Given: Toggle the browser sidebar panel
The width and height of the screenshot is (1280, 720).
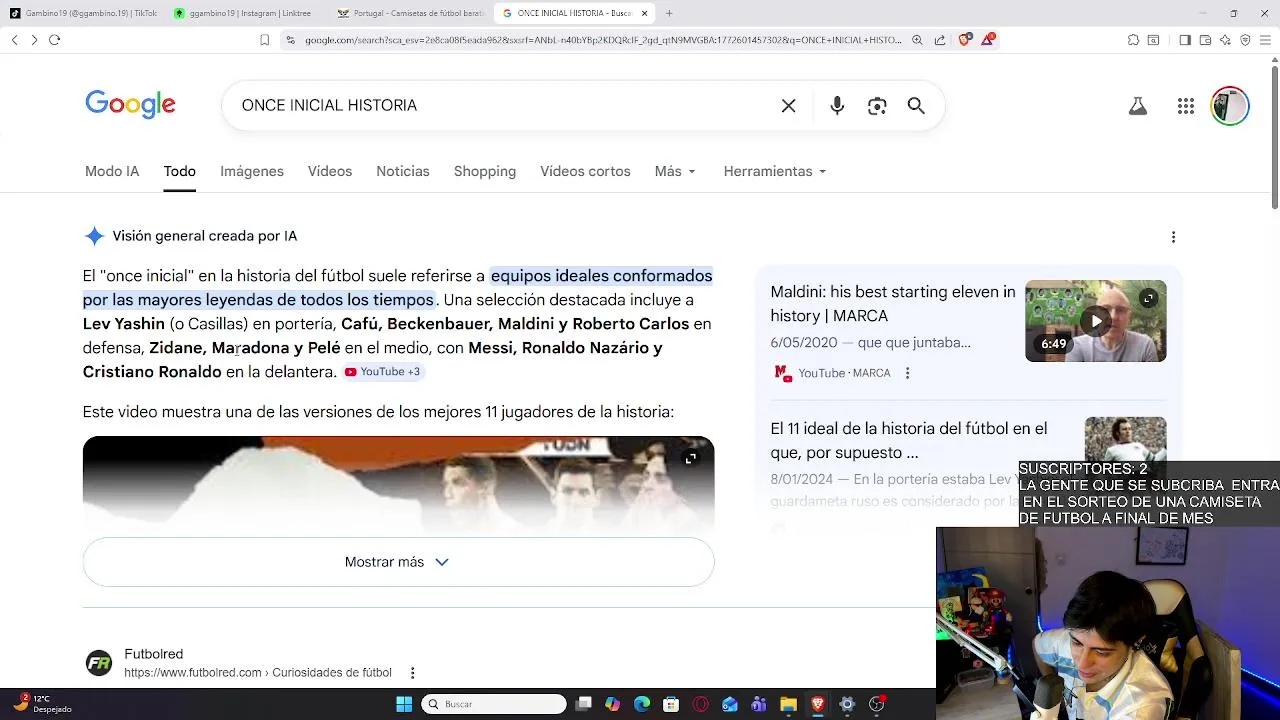Looking at the screenshot, I should pyautogui.click(x=1185, y=40).
